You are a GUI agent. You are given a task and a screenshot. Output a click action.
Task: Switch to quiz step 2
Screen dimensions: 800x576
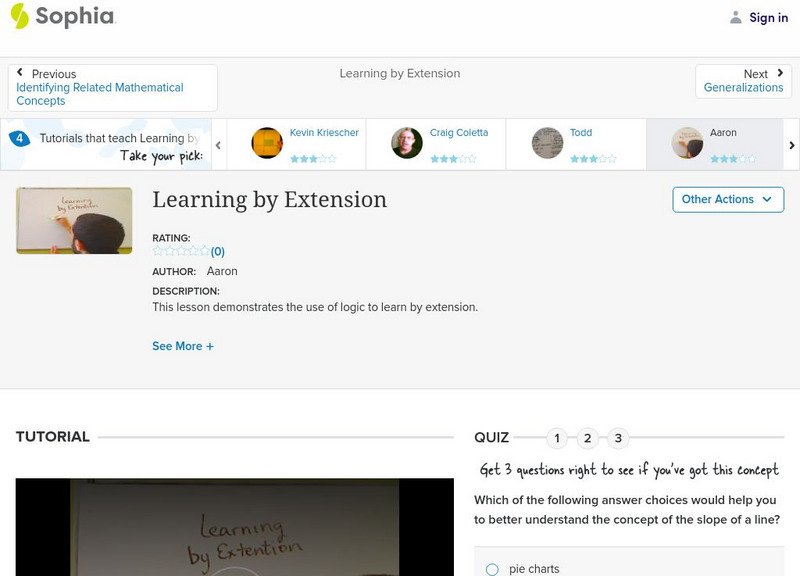pos(588,437)
